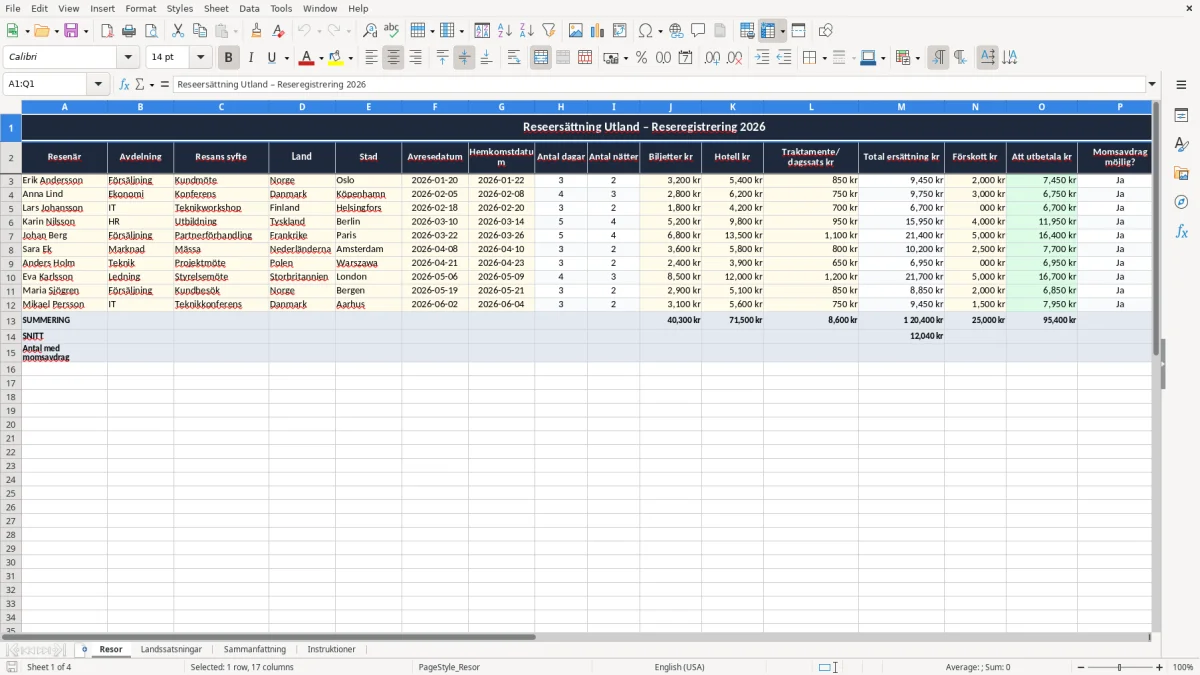The image size is (1200, 675).
Task: Toggle Align Left
Action: pos(371,58)
